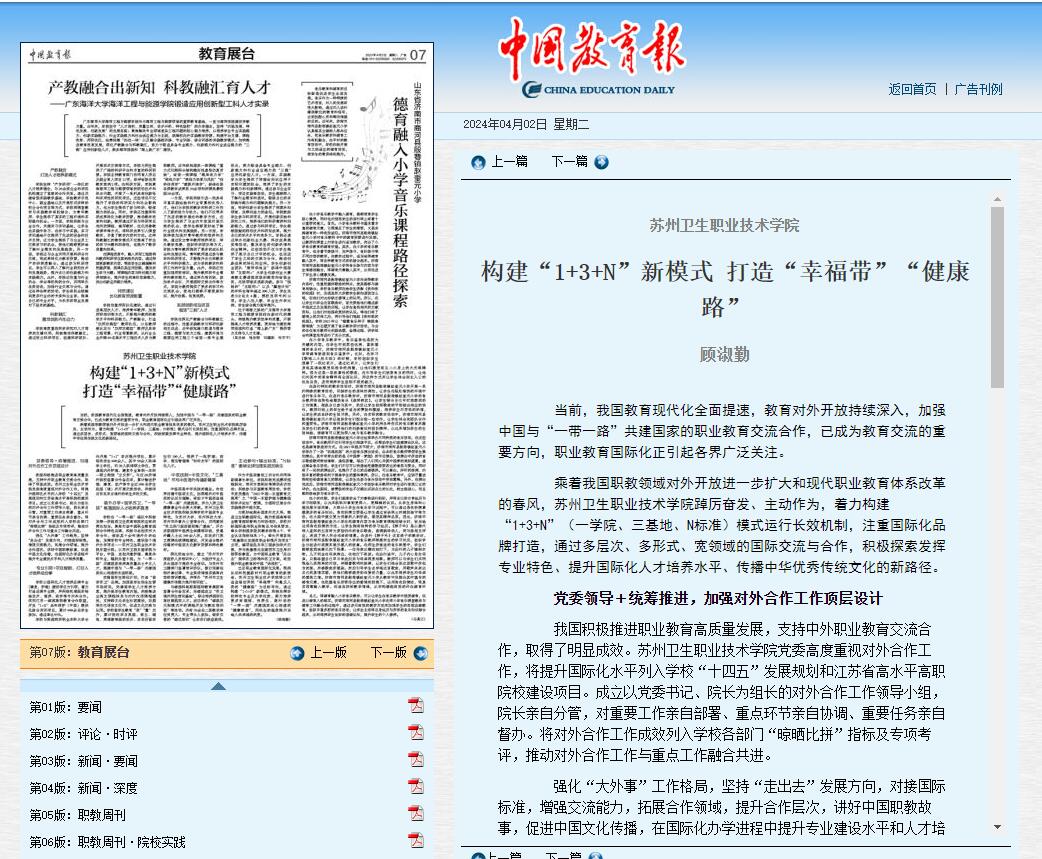Go to 返回首页 link
The height and width of the screenshot is (859, 1042).
[912, 89]
